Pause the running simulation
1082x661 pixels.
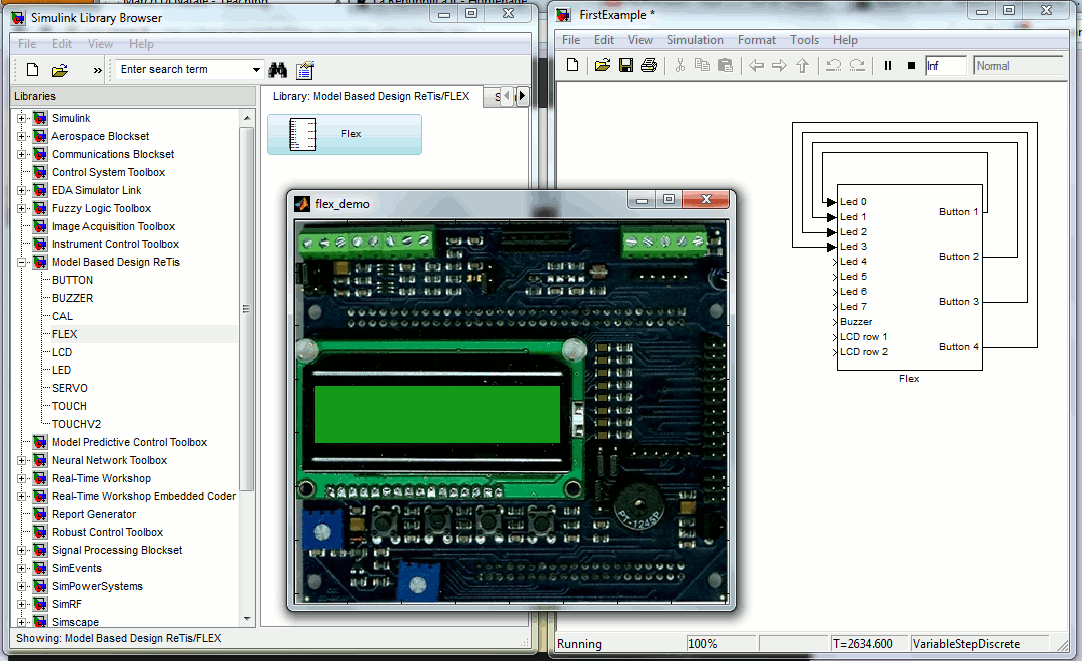(888, 66)
